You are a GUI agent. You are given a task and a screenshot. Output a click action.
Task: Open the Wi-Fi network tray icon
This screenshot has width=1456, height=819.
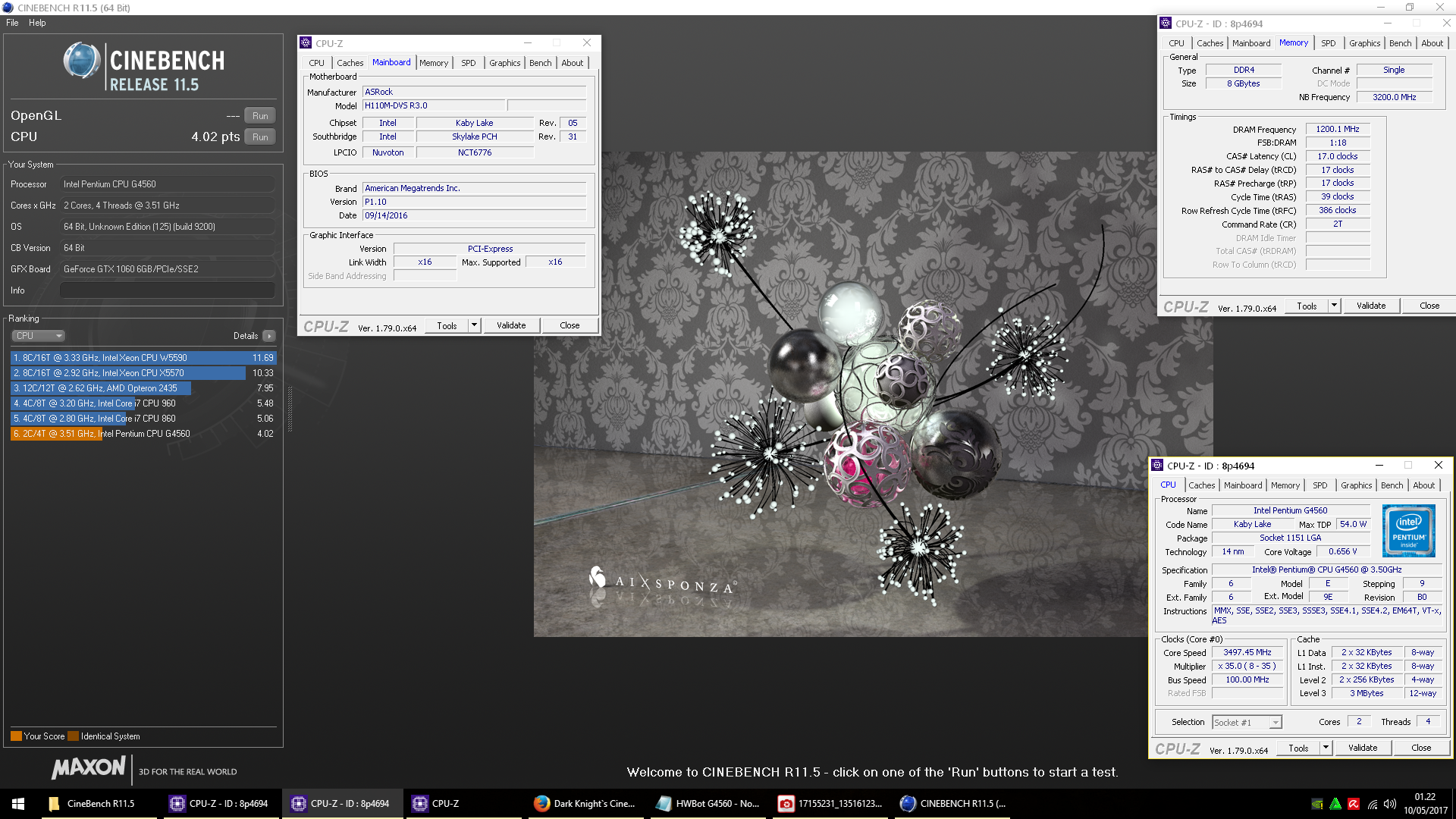1372,805
